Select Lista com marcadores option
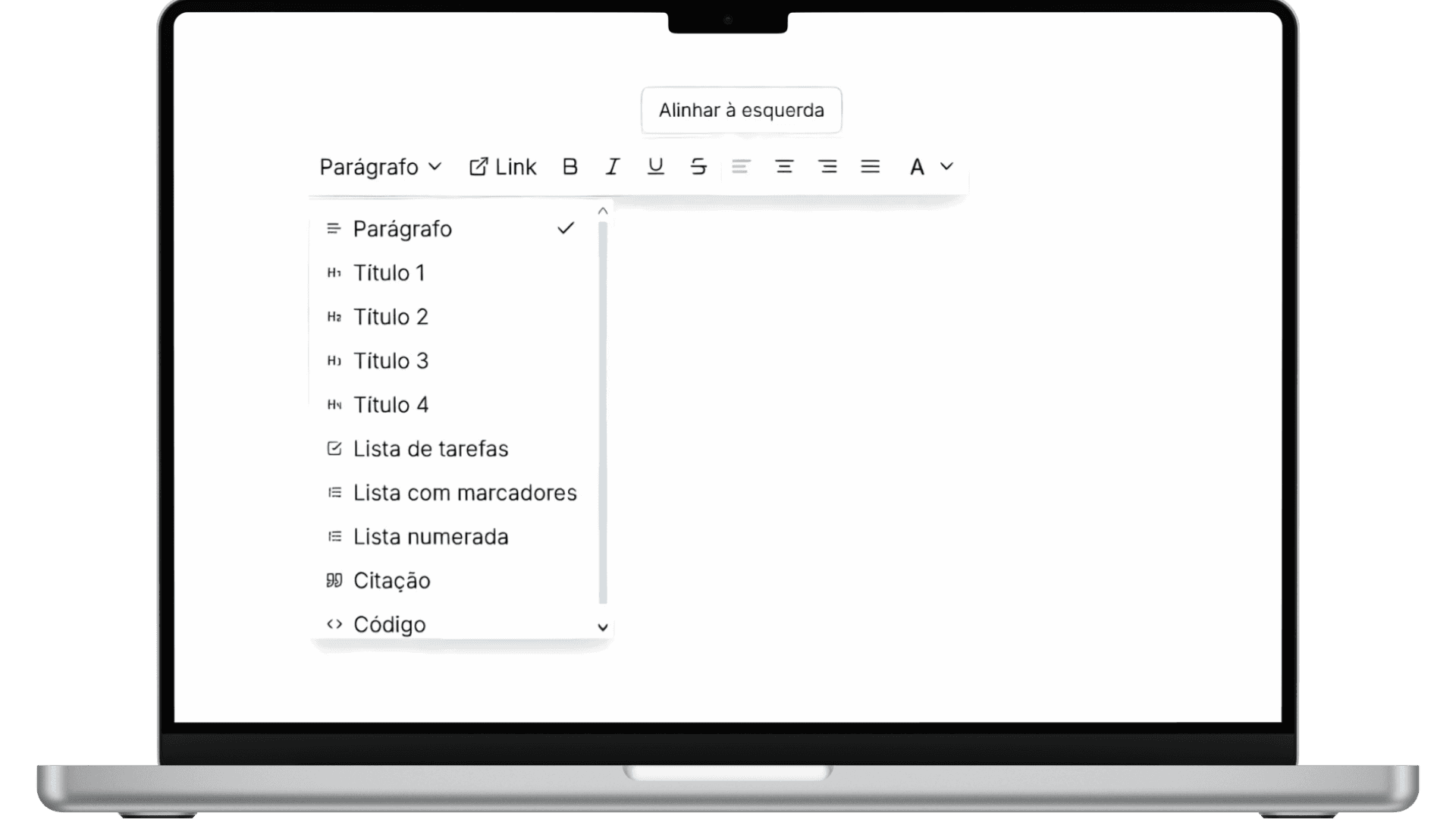1456x819 pixels. 464,493
